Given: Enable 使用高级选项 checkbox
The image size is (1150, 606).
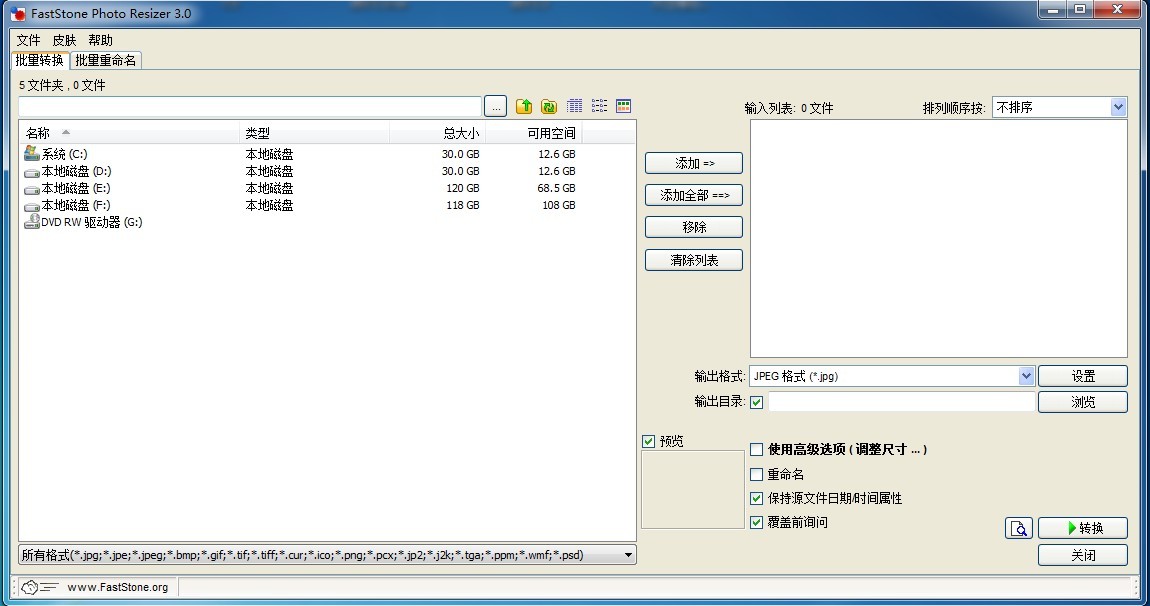Looking at the screenshot, I should [757, 450].
